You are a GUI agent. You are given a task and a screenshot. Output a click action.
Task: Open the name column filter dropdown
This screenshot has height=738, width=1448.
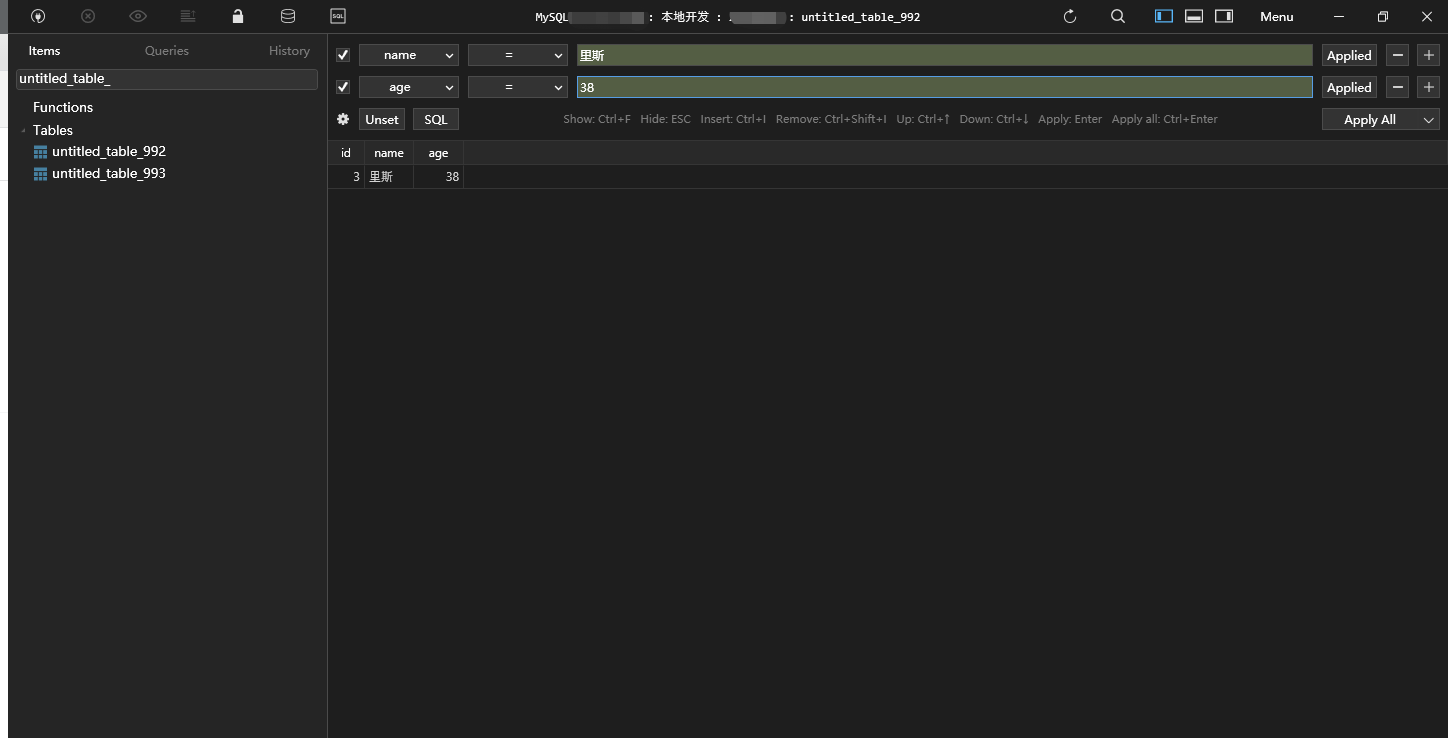pyautogui.click(x=408, y=55)
